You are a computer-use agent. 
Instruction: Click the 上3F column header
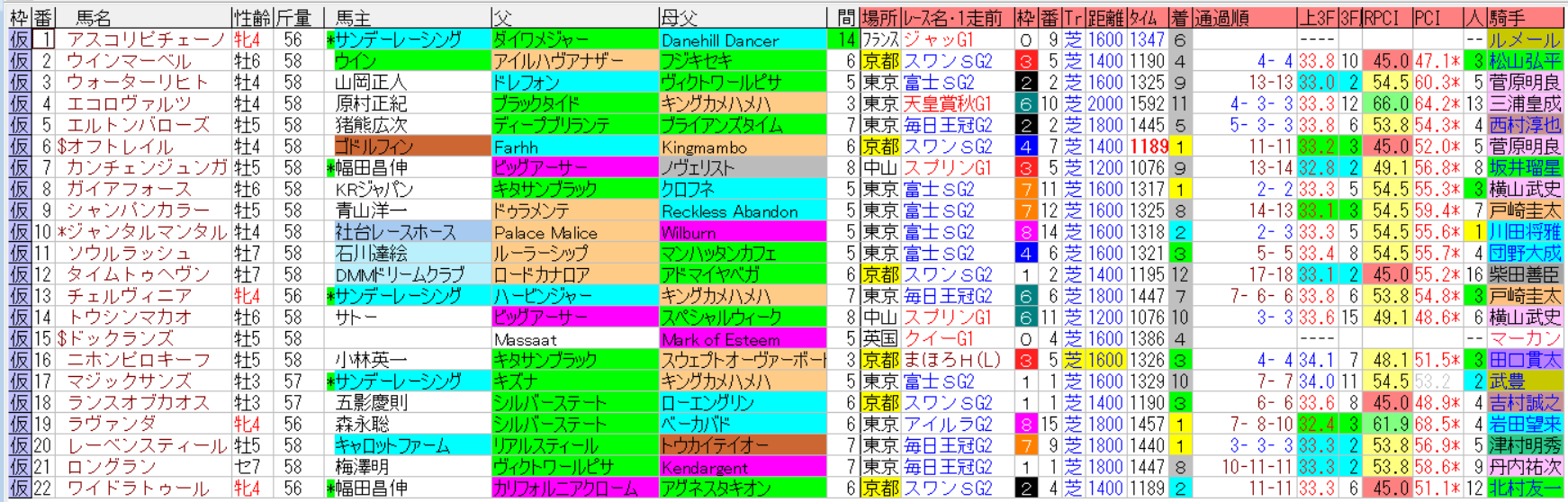pyautogui.click(x=1316, y=17)
